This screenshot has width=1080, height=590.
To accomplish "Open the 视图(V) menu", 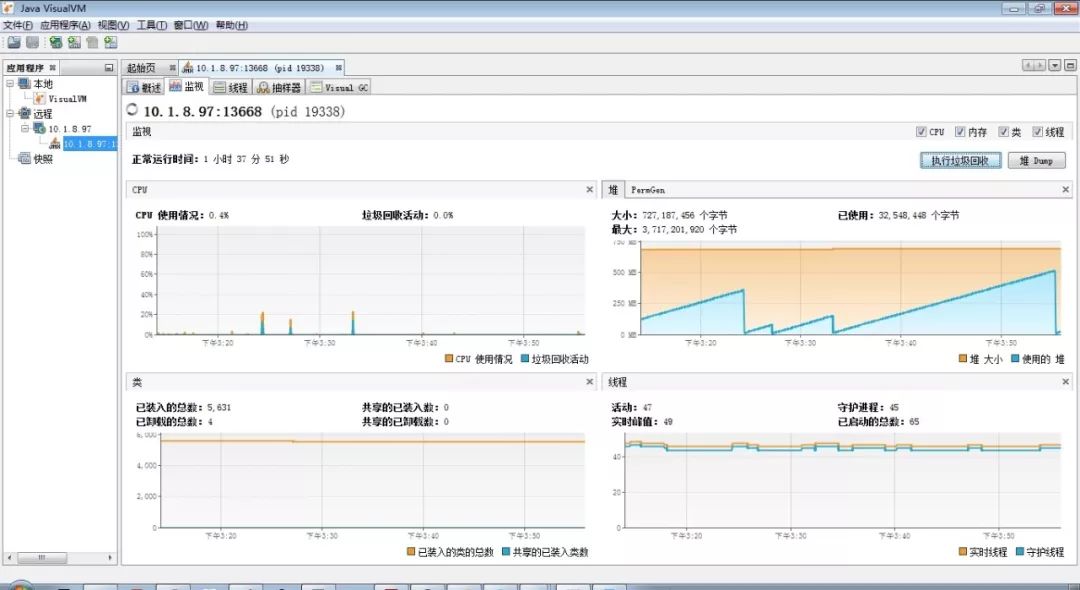I will coord(113,25).
